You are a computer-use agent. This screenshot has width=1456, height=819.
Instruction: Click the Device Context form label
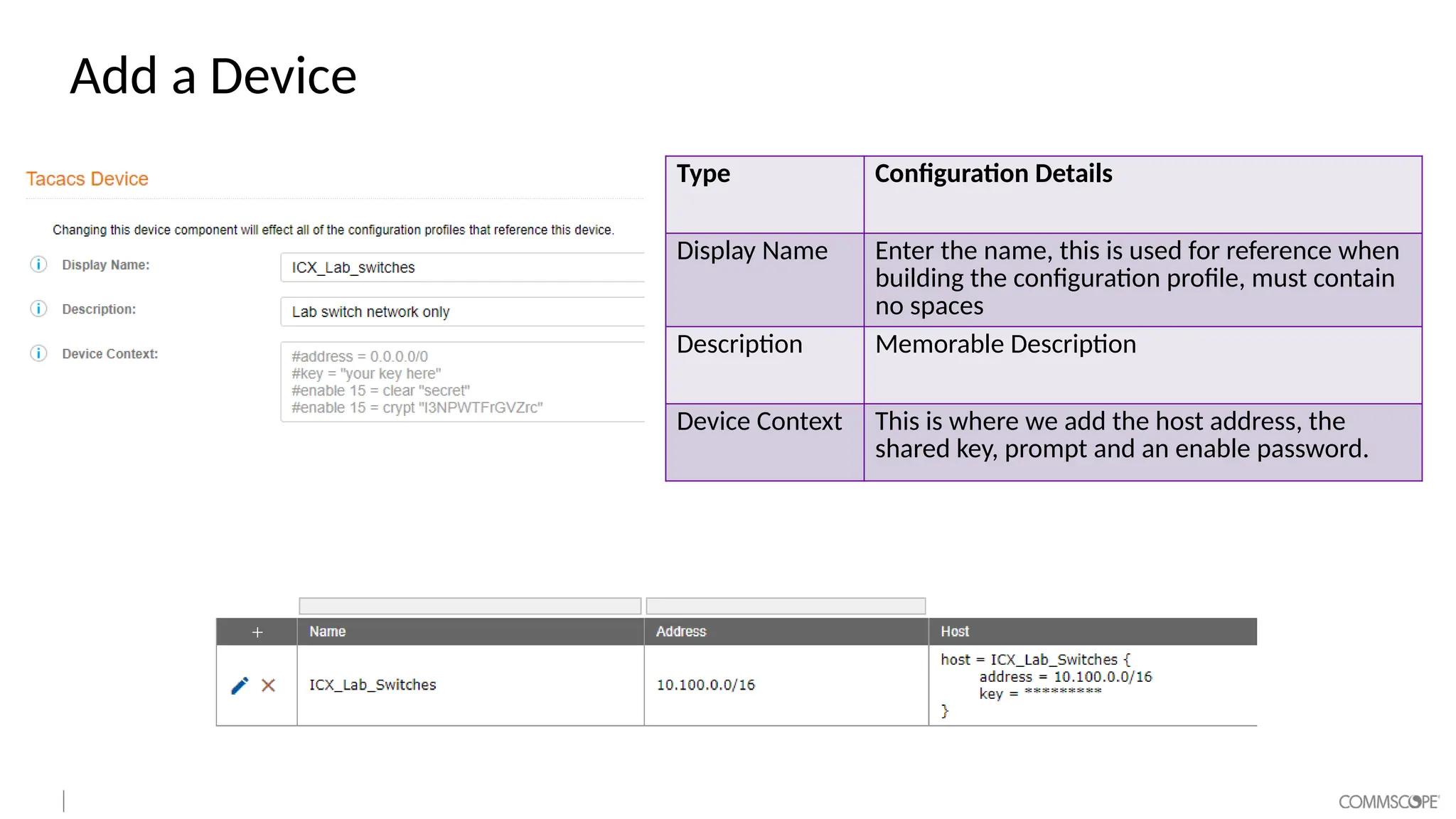pos(110,353)
